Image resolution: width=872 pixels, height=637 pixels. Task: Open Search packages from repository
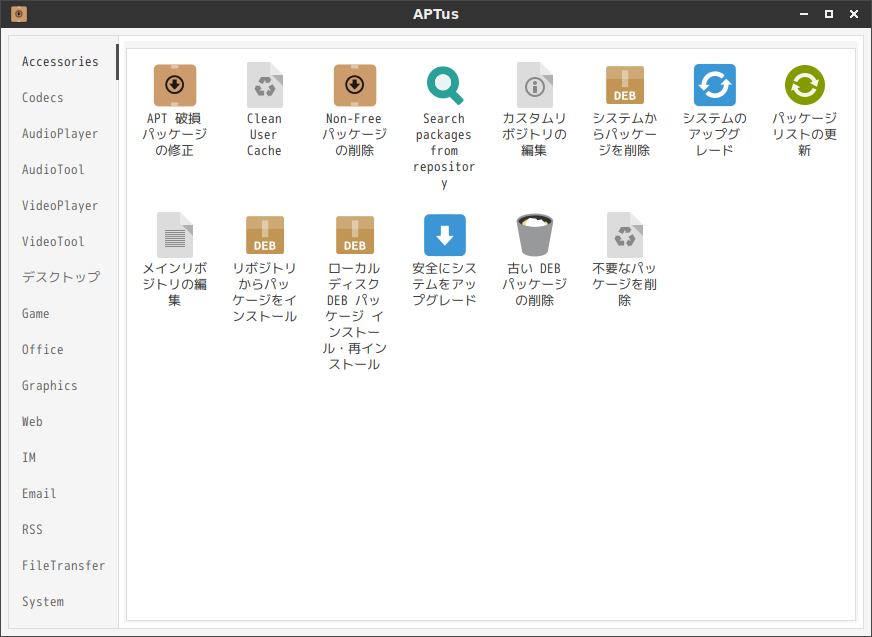tap(444, 85)
